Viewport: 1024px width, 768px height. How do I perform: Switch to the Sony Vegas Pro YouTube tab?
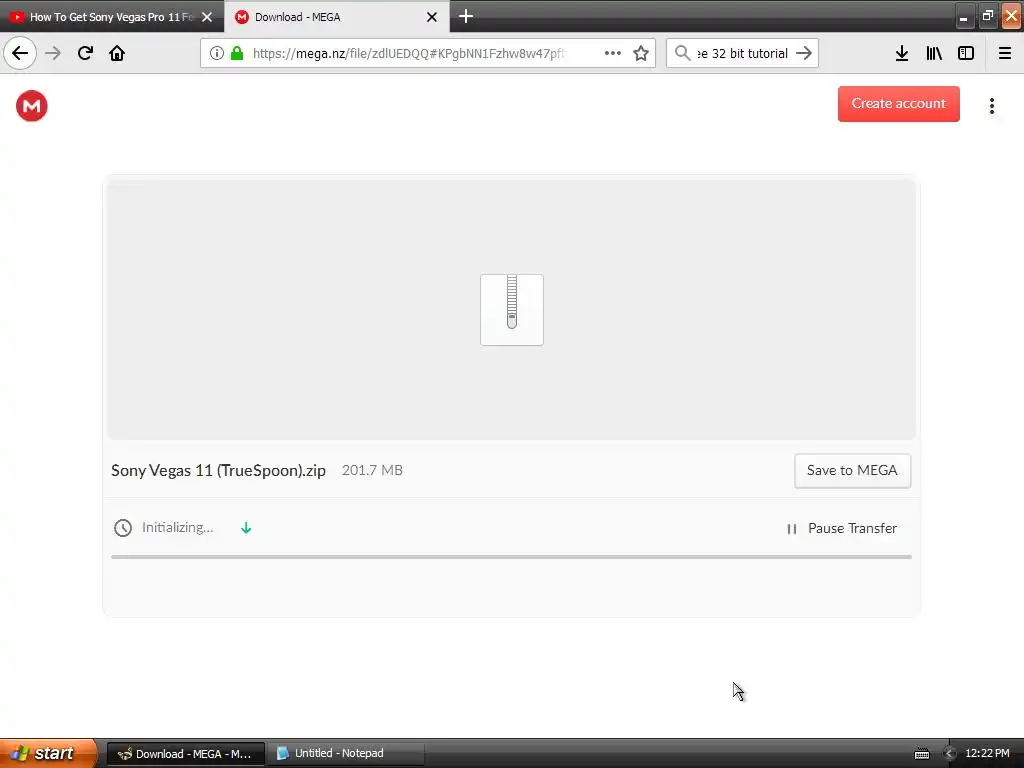click(x=112, y=17)
